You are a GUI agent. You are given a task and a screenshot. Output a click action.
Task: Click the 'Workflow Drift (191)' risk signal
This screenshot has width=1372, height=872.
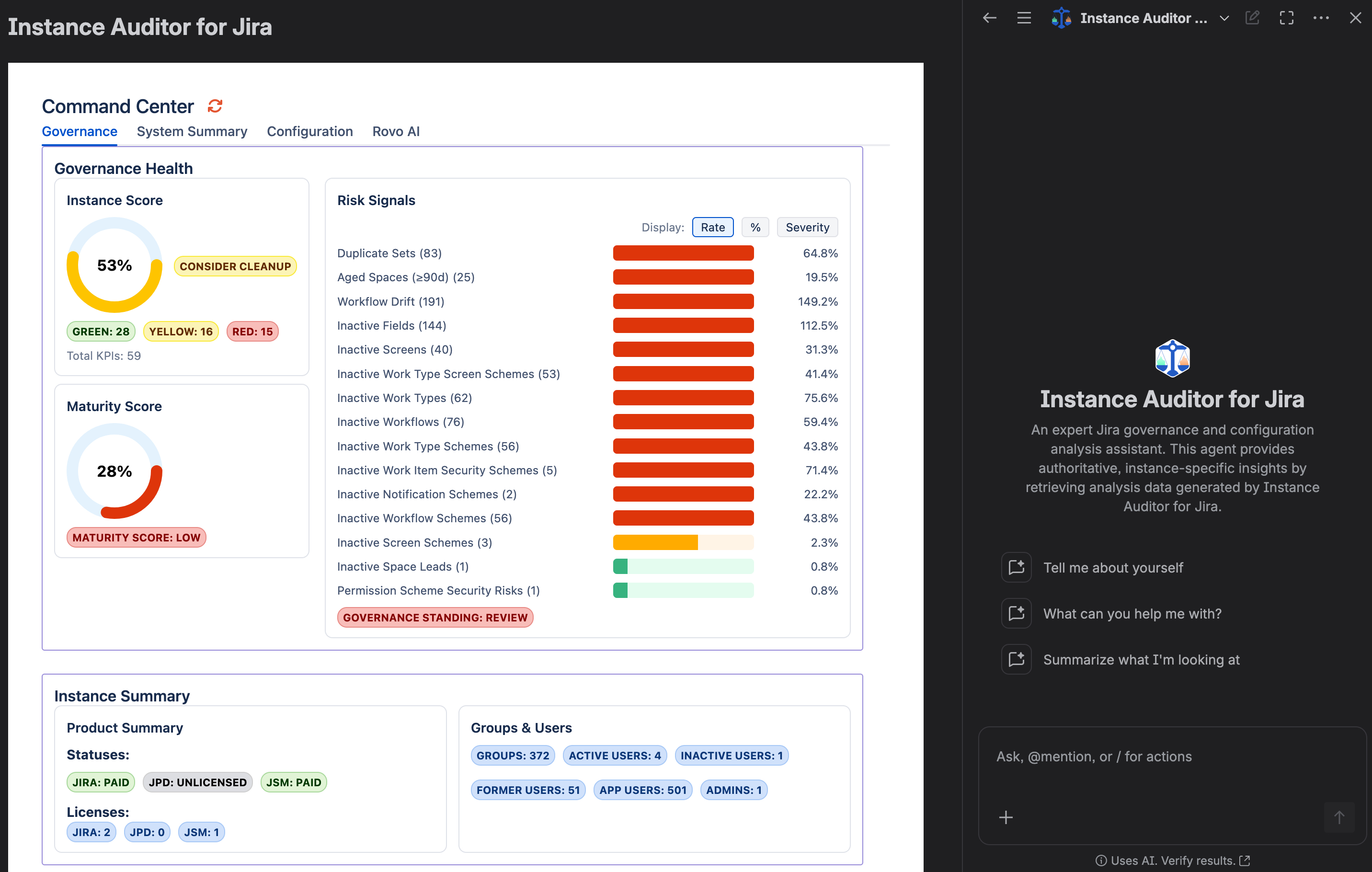coord(391,301)
